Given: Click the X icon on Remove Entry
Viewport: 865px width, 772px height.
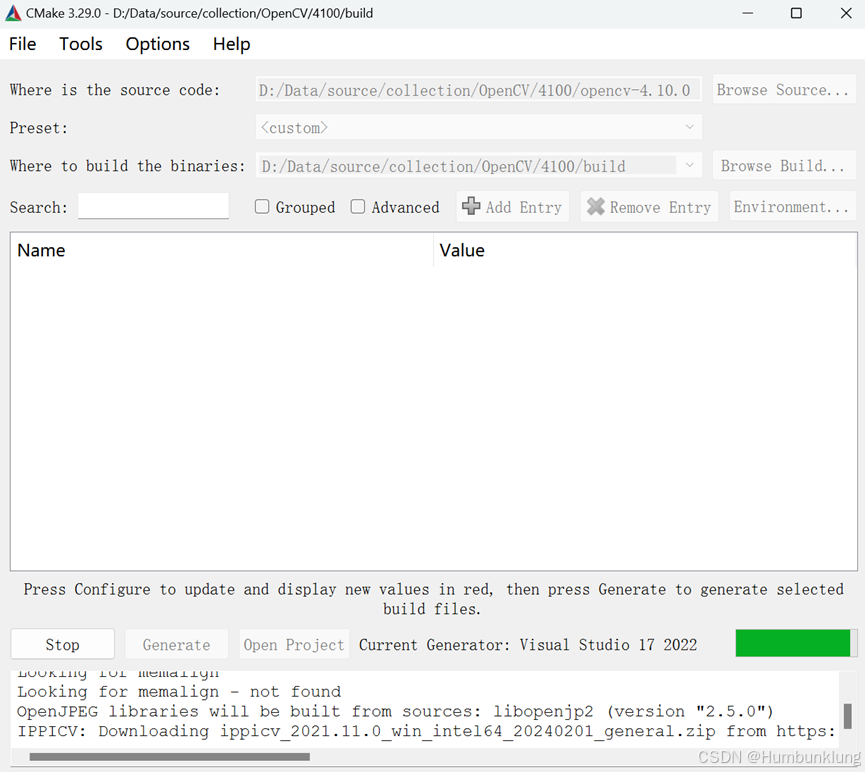Looking at the screenshot, I should pyautogui.click(x=595, y=206).
